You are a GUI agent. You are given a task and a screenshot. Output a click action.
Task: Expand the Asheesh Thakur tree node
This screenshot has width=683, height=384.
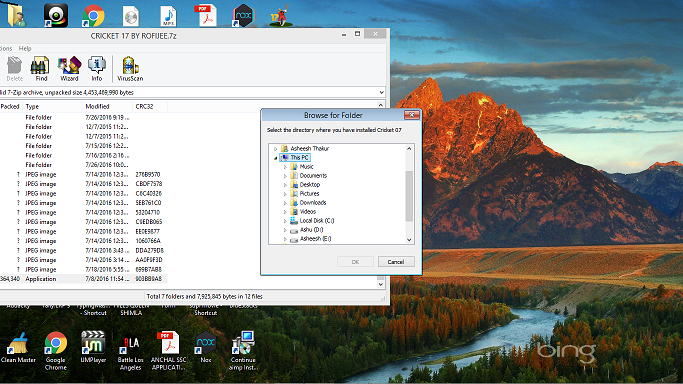tap(275, 149)
